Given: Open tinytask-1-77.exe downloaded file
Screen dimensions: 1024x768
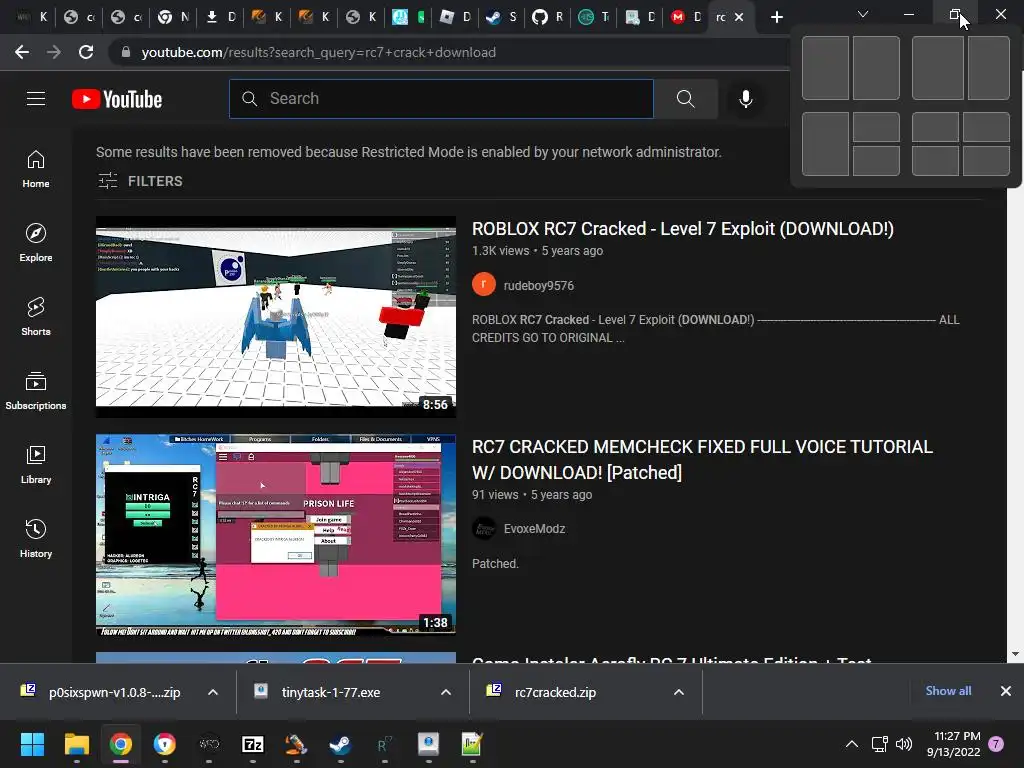Looking at the screenshot, I should point(330,692).
